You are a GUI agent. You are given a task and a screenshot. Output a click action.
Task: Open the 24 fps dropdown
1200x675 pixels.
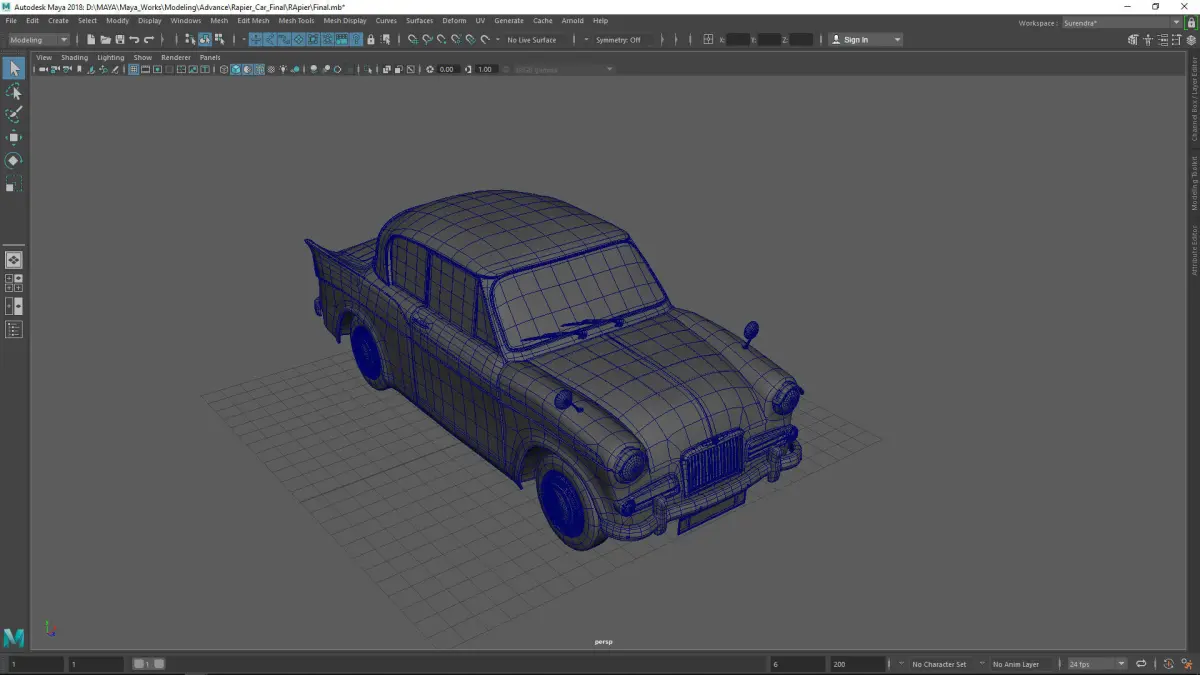click(x=1096, y=664)
